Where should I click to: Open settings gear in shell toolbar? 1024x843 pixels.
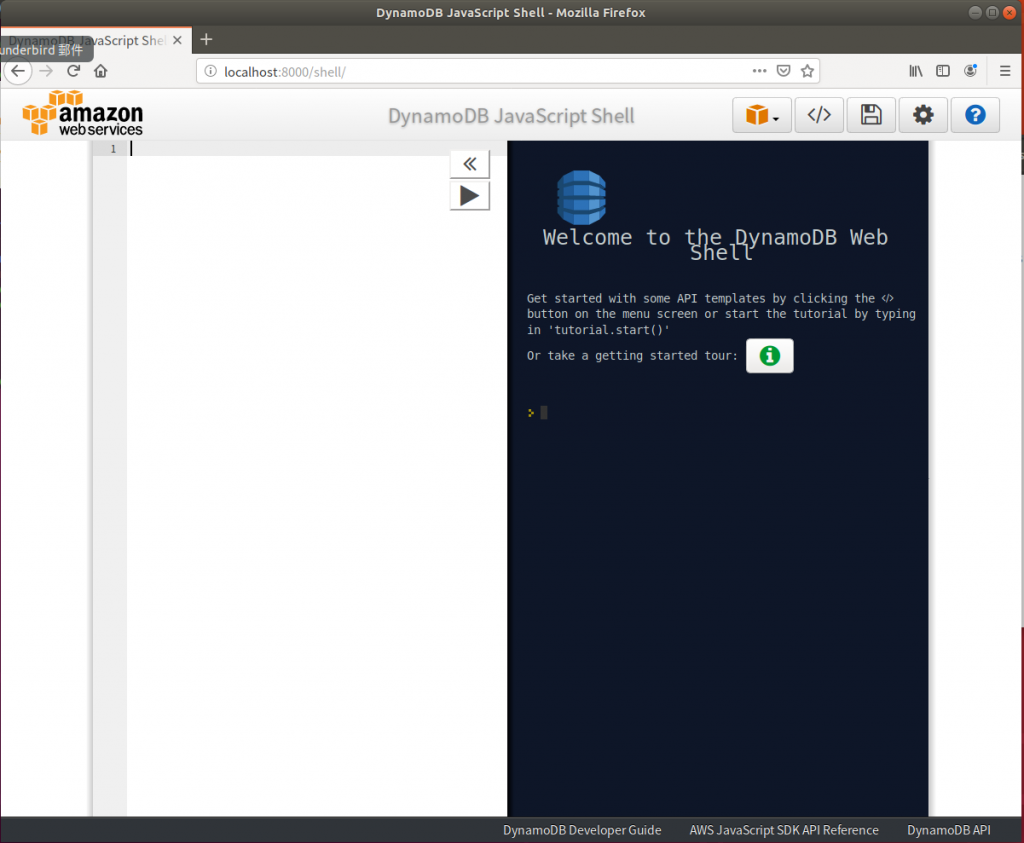pos(923,116)
